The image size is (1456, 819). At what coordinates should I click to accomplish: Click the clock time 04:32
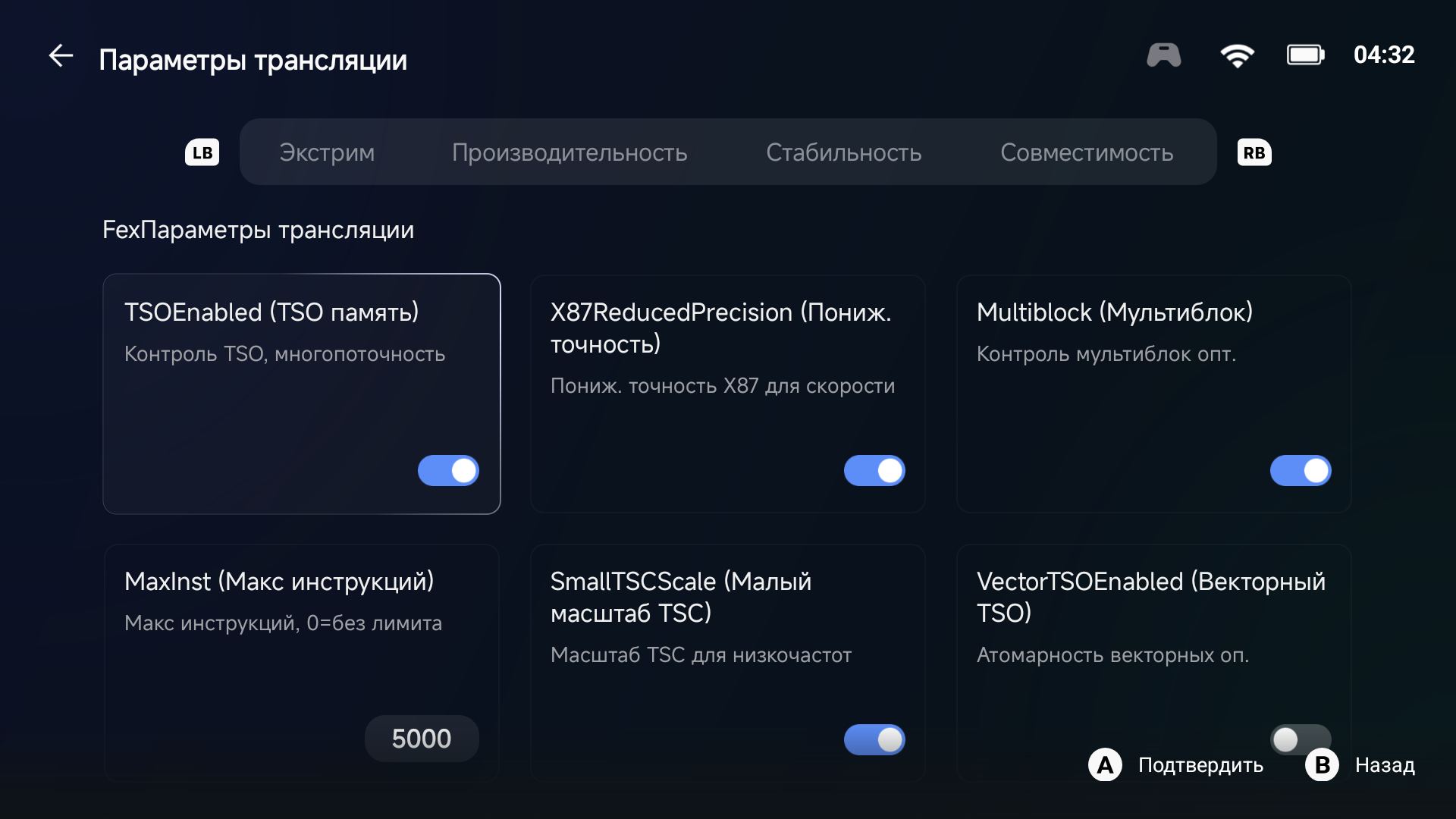pyautogui.click(x=1384, y=55)
